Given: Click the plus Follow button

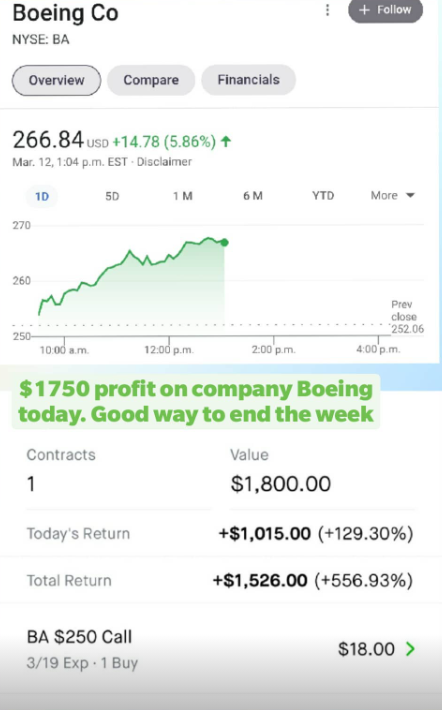Looking at the screenshot, I should 385,10.
